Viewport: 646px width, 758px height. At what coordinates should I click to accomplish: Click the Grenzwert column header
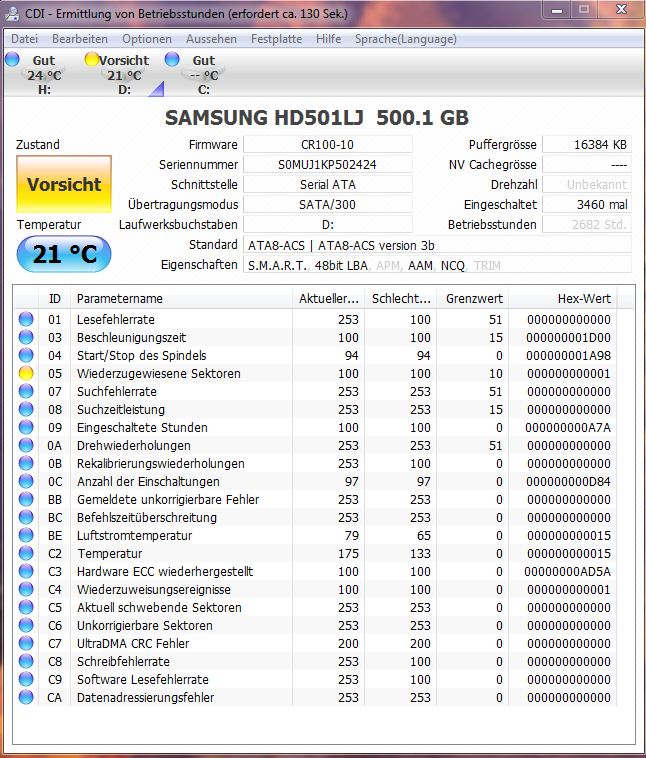pyautogui.click(x=473, y=299)
